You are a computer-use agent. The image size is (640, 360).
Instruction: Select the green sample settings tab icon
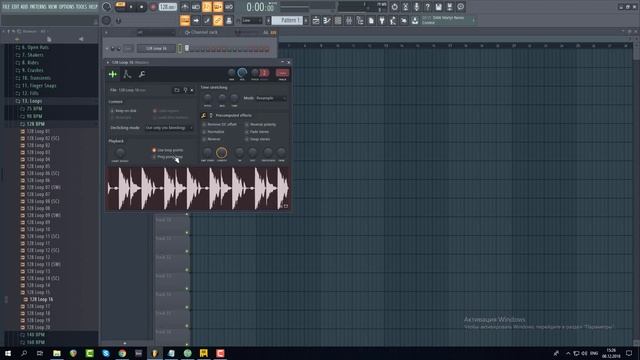pyautogui.click(x=113, y=74)
